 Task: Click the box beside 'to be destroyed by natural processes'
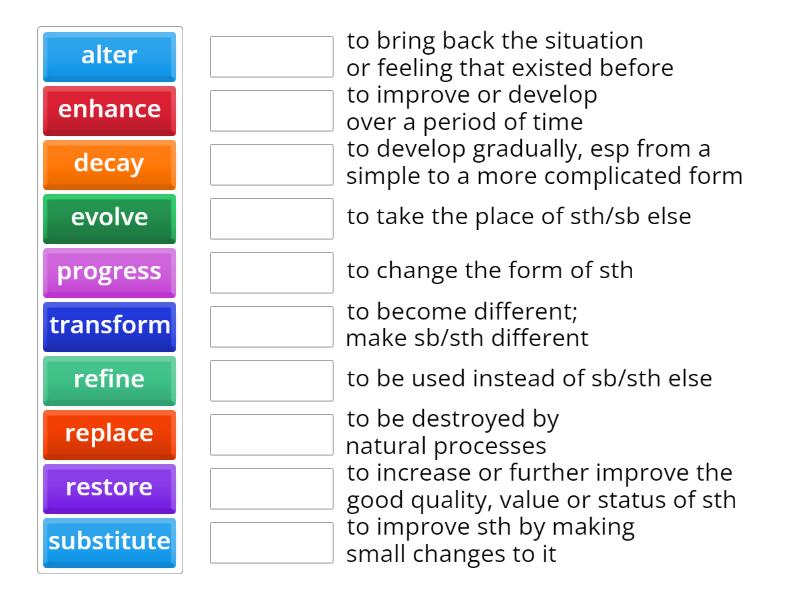(x=271, y=434)
